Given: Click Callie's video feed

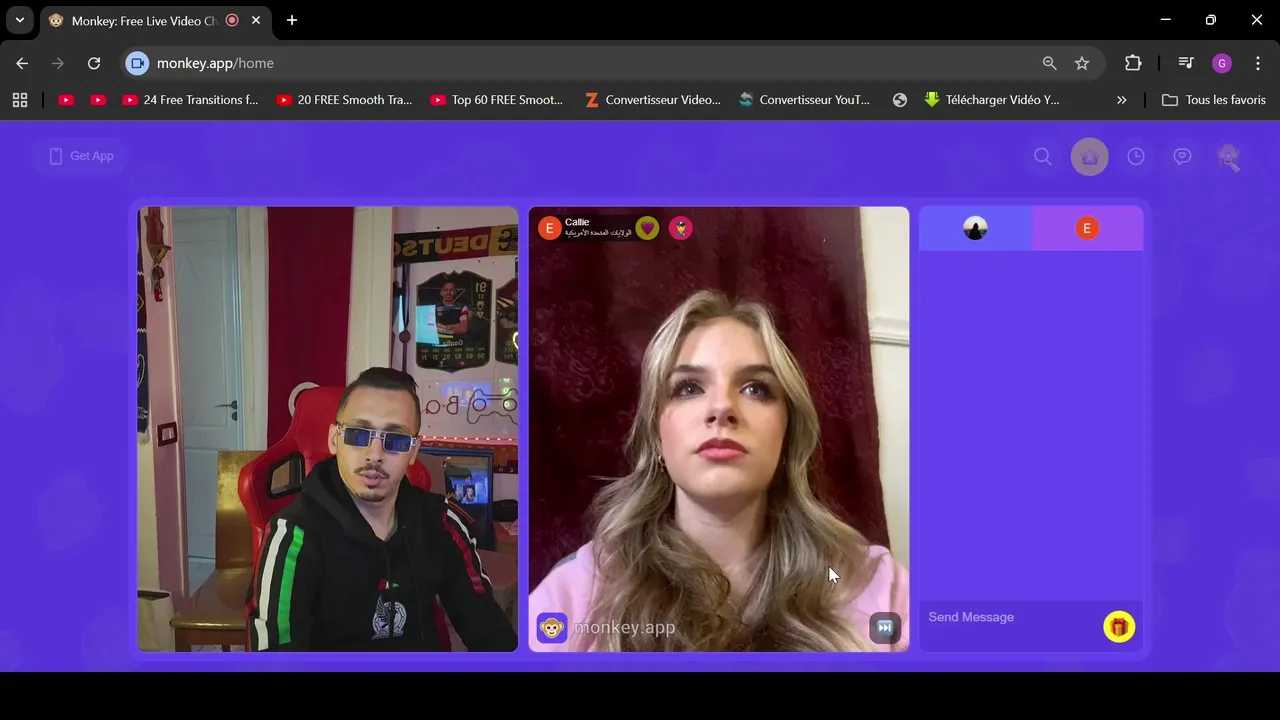Looking at the screenshot, I should pos(719,429).
